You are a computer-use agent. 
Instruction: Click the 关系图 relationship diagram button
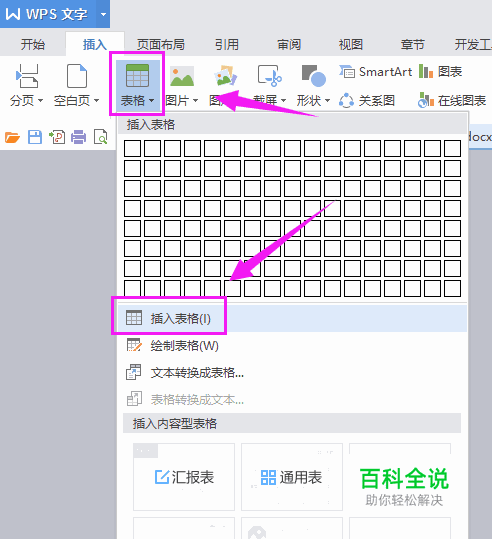point(367,101)
